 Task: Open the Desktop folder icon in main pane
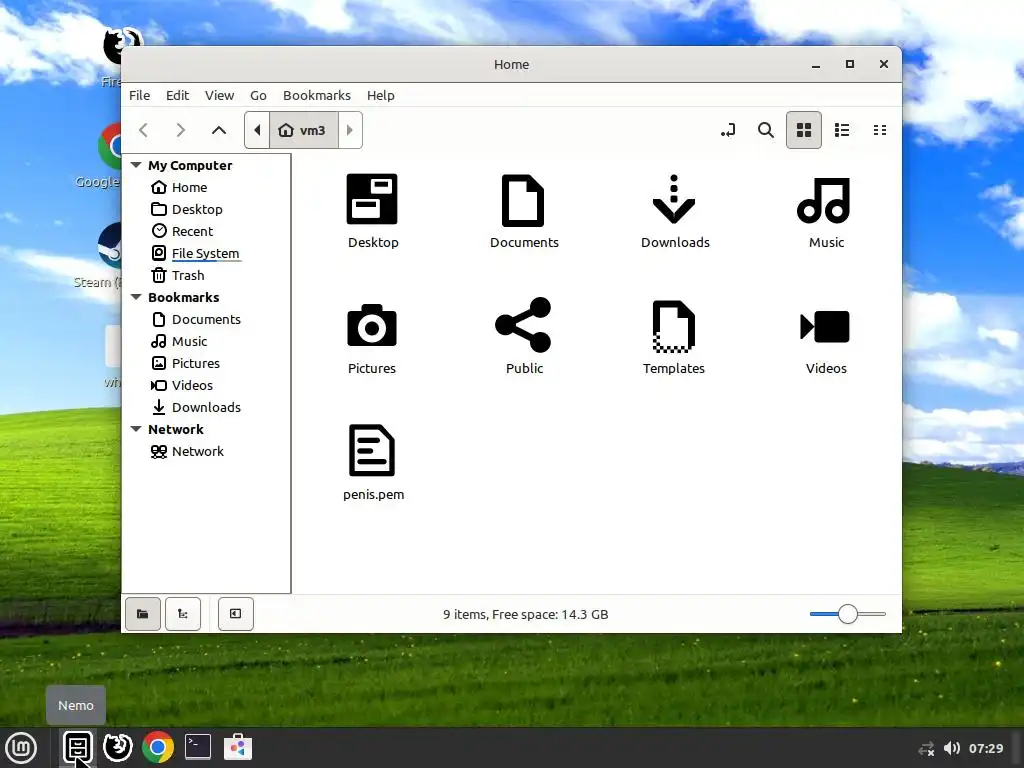(372, 199)
